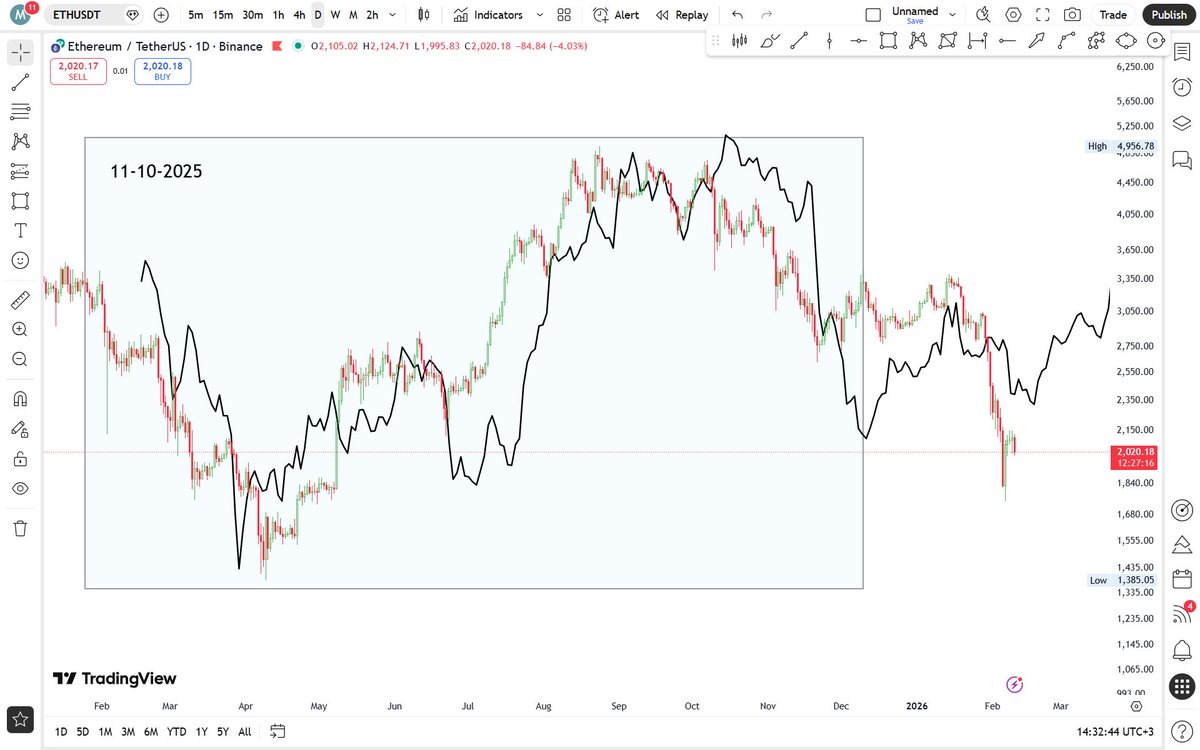Open the Help Center question icon
The width and height of the screenshot is (1200, 750).
[x=1182, y=731]
